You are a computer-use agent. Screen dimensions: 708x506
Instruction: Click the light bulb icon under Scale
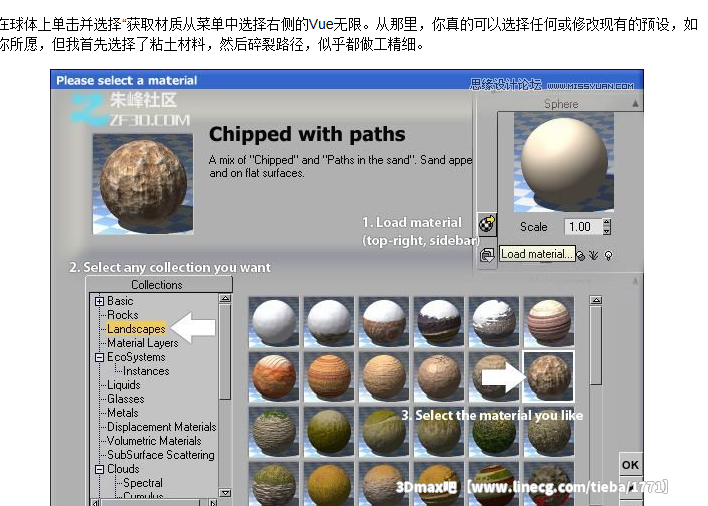(x=609, y=256)
